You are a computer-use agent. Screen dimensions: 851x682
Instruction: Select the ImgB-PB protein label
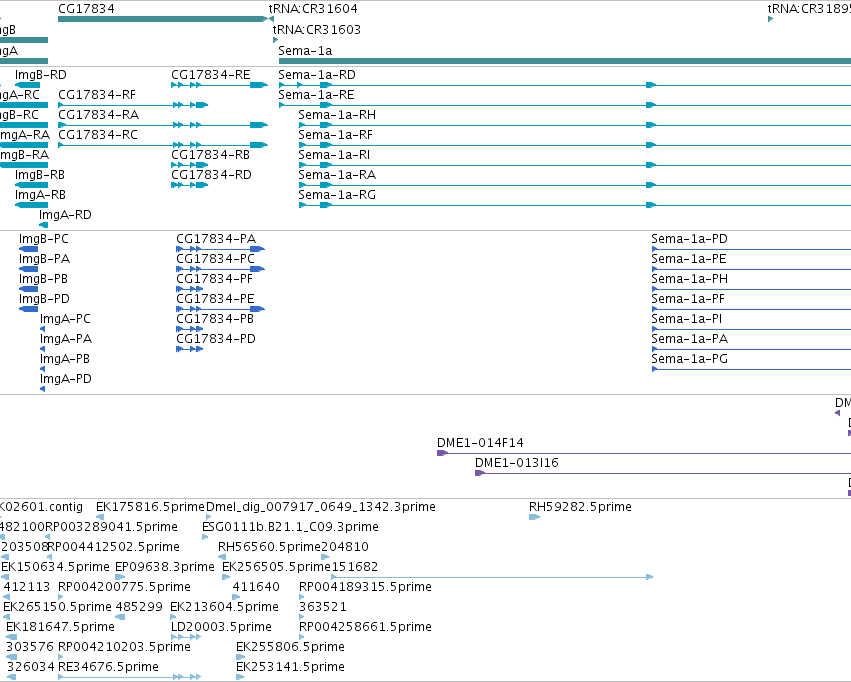[43, 279]
